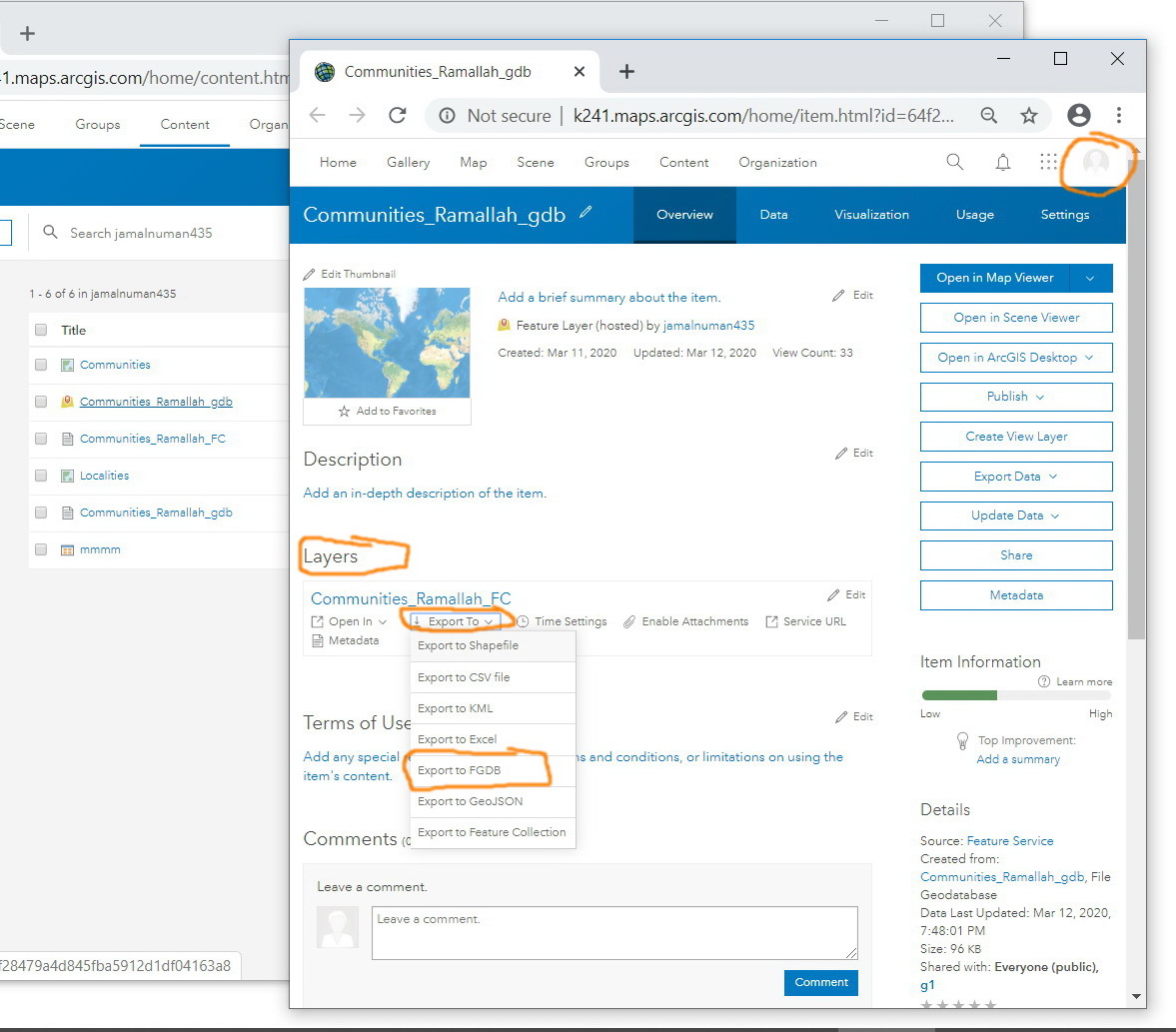Check the Communities_Ramallah_gdb file geodatabase checkbox
1176x1032 pixels.
pyautogui.click(x=41, y=513)
